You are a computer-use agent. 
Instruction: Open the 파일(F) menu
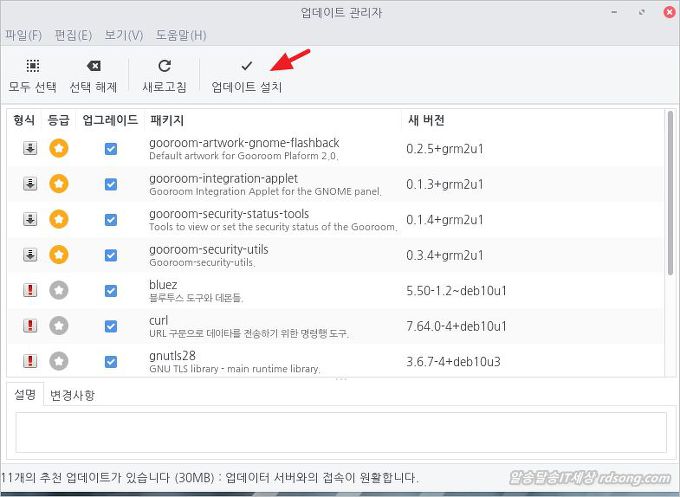23,35
